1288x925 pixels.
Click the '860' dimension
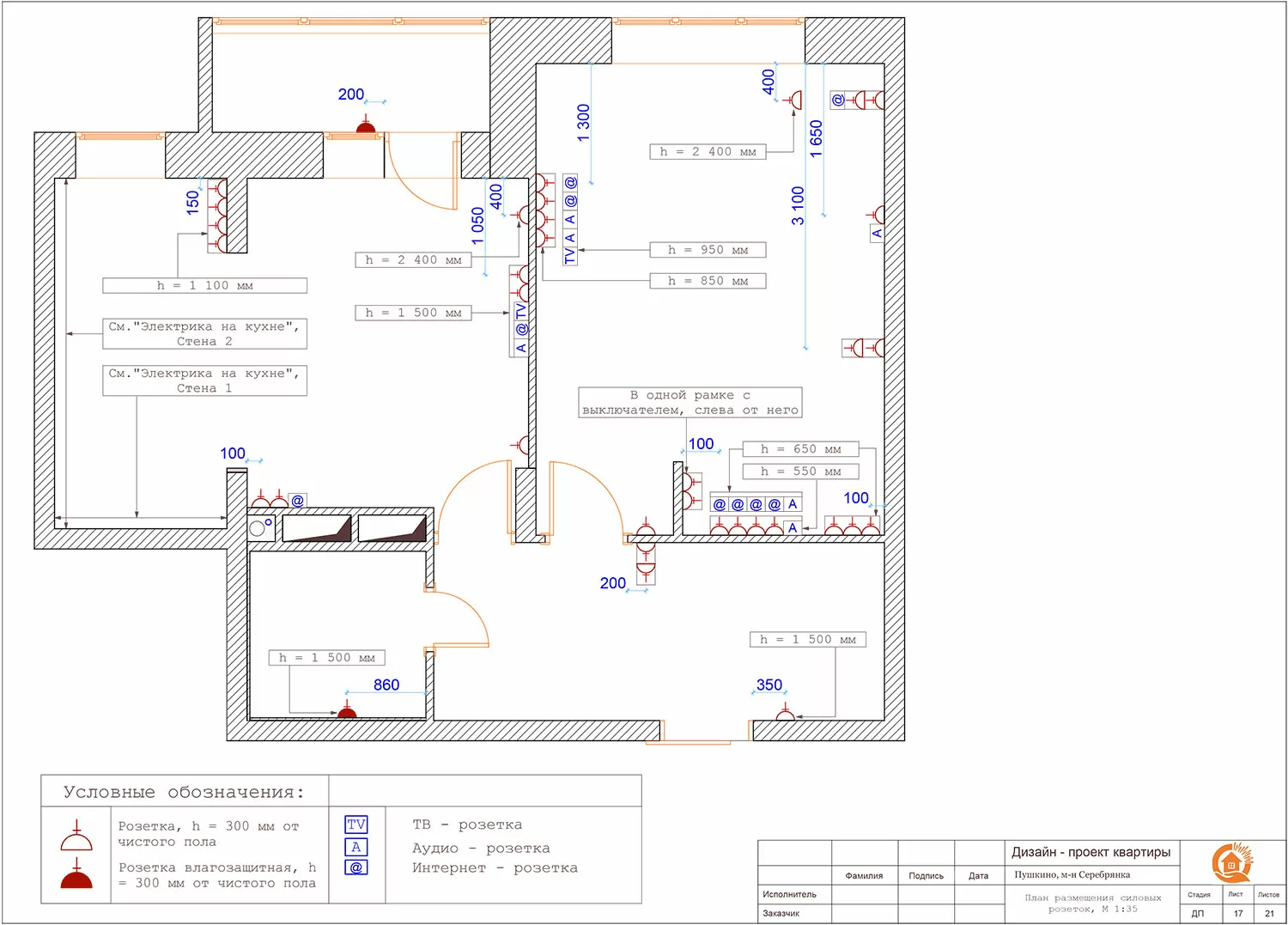[386, 685]
